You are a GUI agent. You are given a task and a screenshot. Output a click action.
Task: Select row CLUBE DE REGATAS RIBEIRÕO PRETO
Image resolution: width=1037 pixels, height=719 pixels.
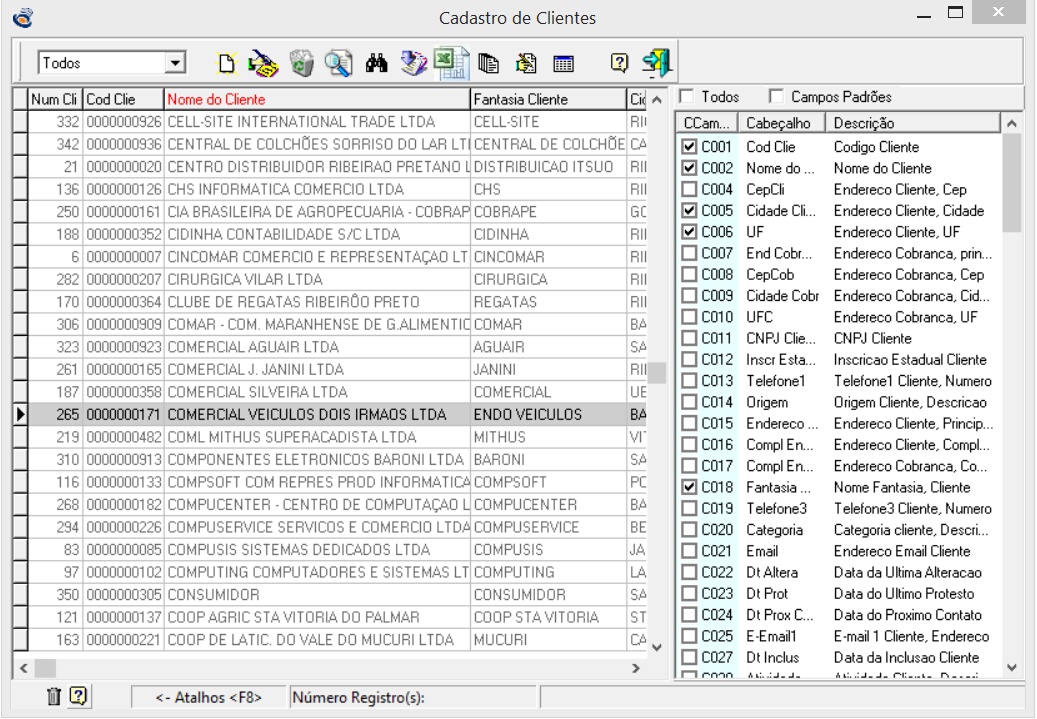point(329,302)
